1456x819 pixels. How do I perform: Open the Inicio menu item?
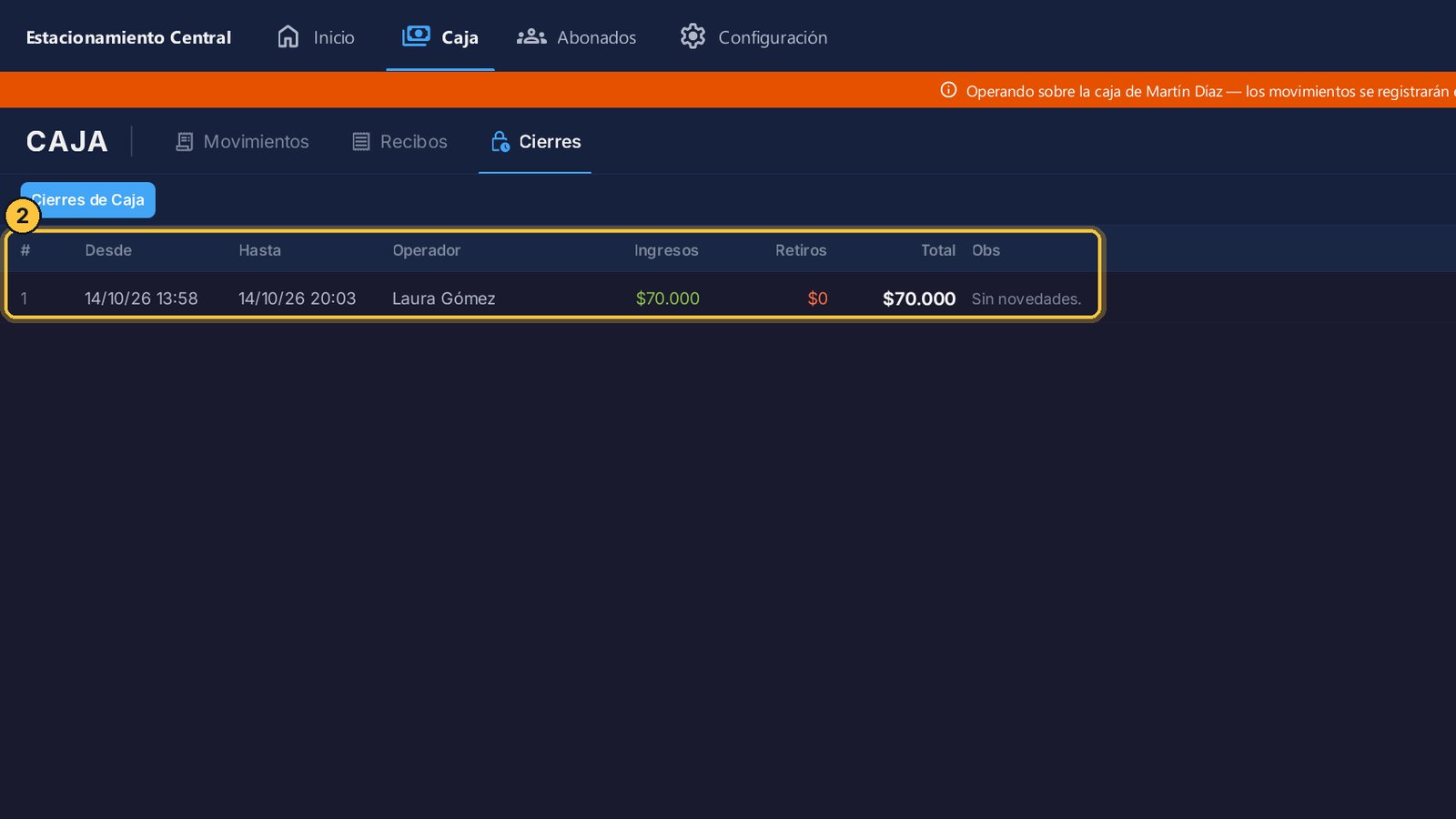[x=334, y=37]
